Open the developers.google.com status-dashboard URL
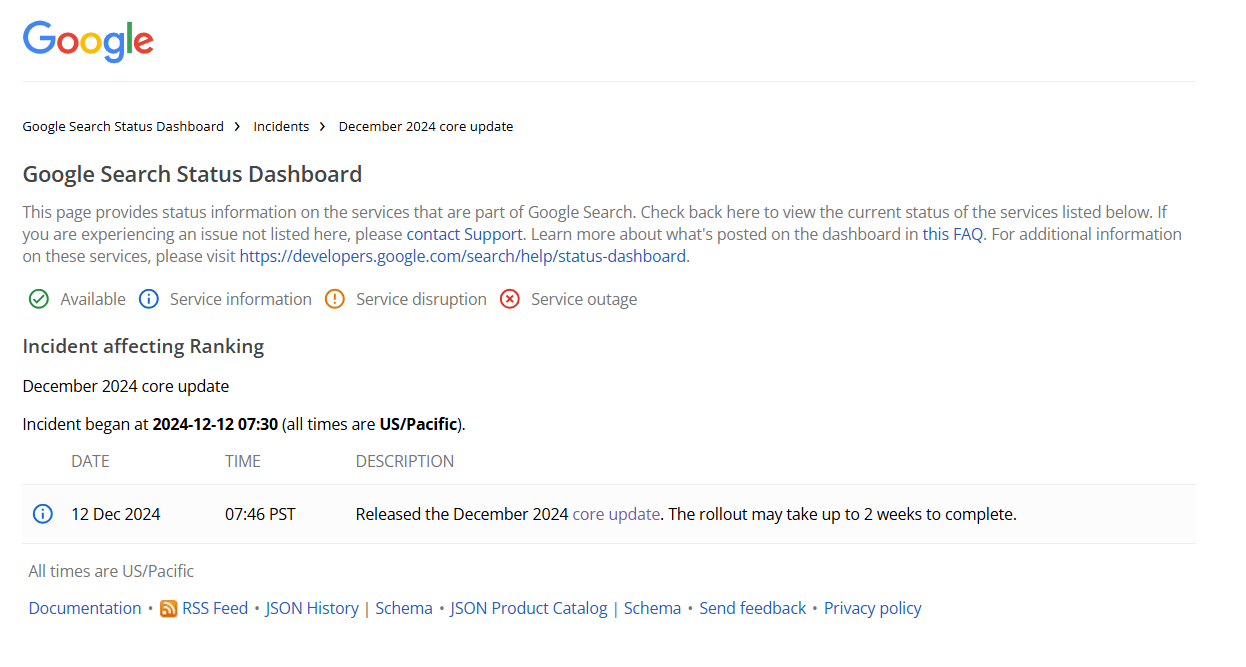The height and width of the screenshot is (667, 1246). (x=463, y=256)
